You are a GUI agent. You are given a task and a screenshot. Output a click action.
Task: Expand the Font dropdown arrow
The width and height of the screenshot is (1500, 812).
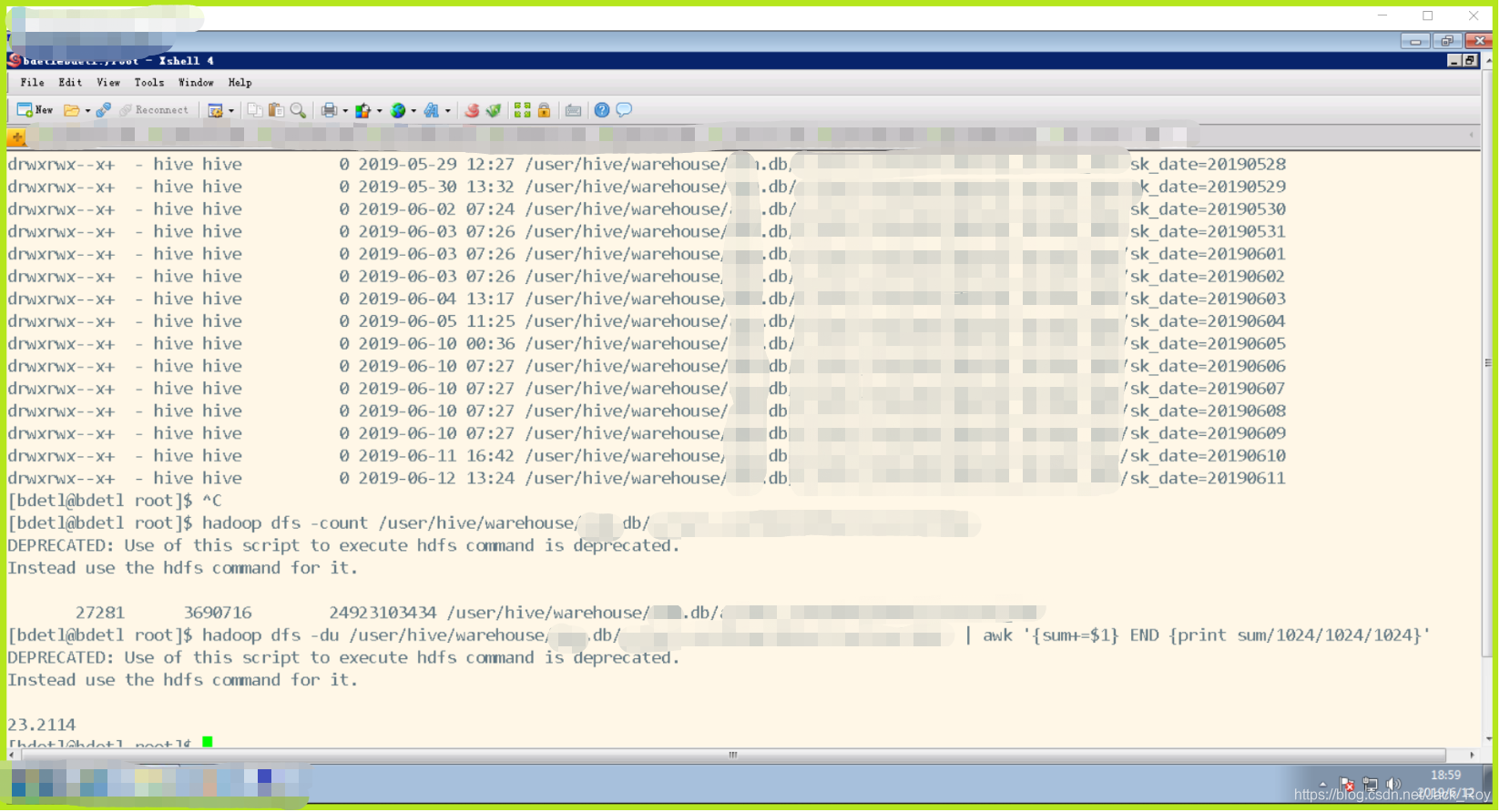tap(447, 111)
